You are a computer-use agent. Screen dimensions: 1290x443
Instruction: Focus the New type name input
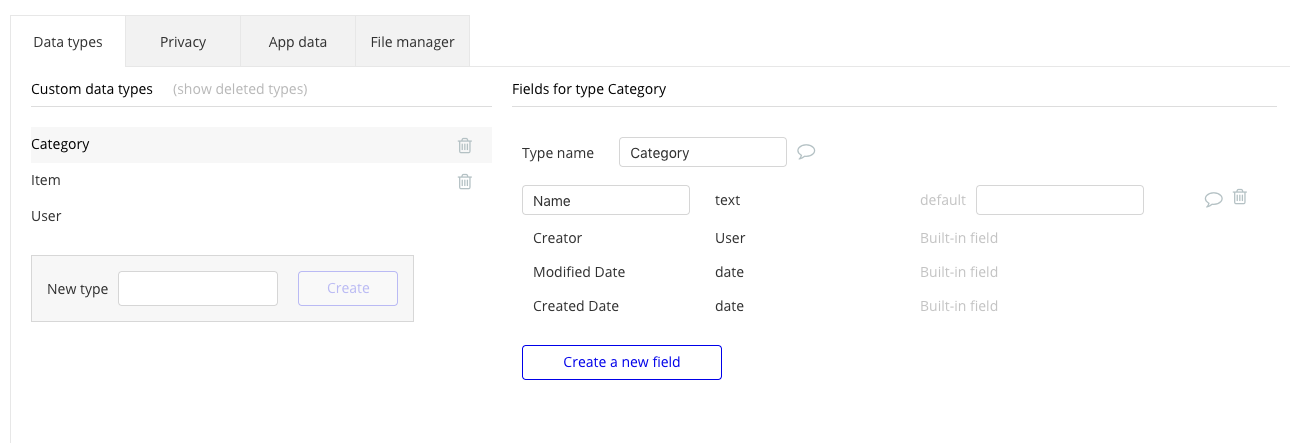point(197,288)
